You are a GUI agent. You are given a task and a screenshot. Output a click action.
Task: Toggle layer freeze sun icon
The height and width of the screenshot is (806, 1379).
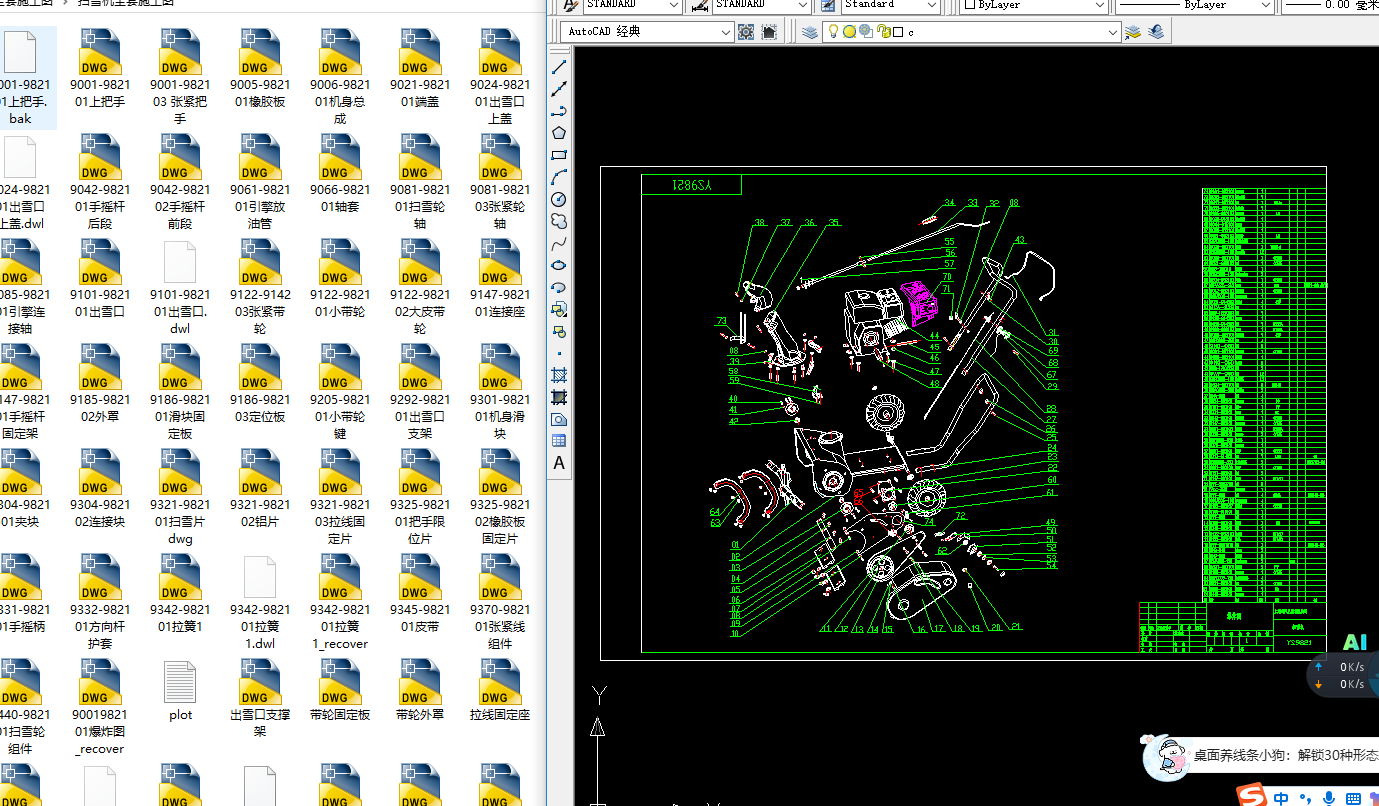[x=849, y=32]
